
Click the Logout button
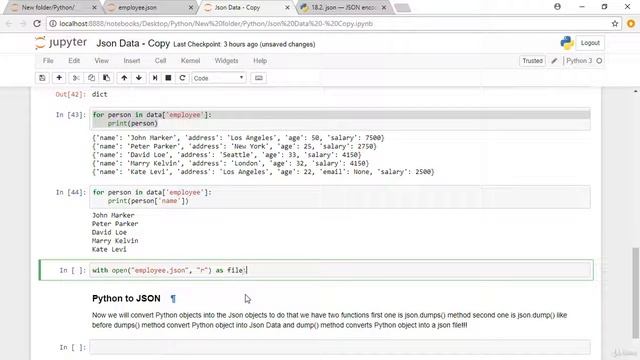(x=590, y=43)
